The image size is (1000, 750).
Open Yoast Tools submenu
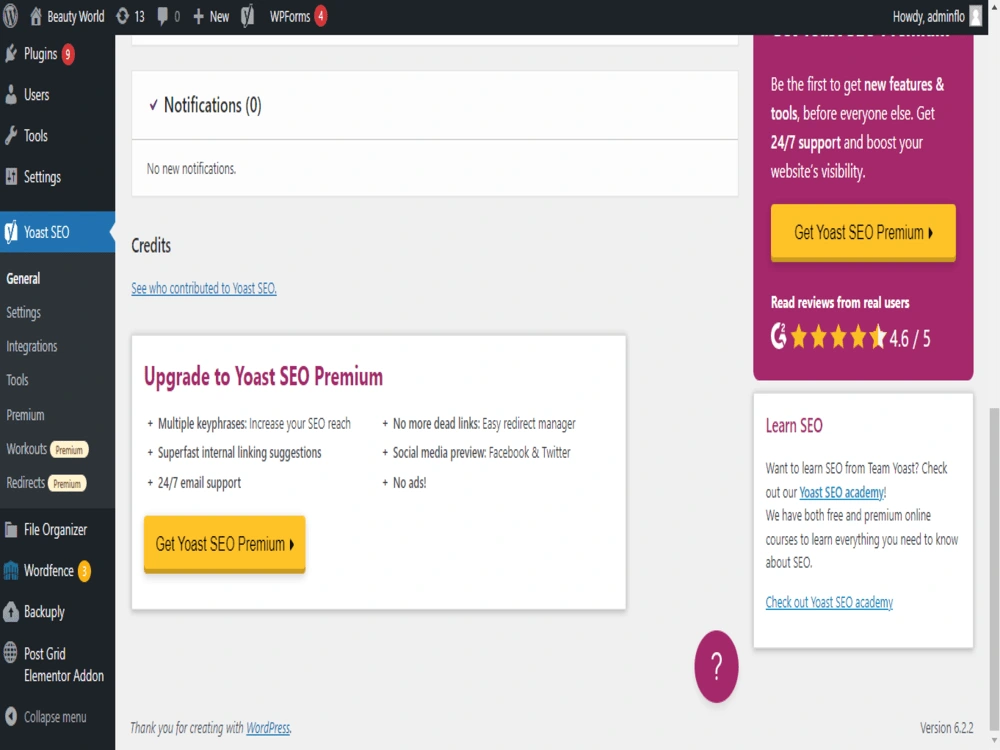click(17, 380)
